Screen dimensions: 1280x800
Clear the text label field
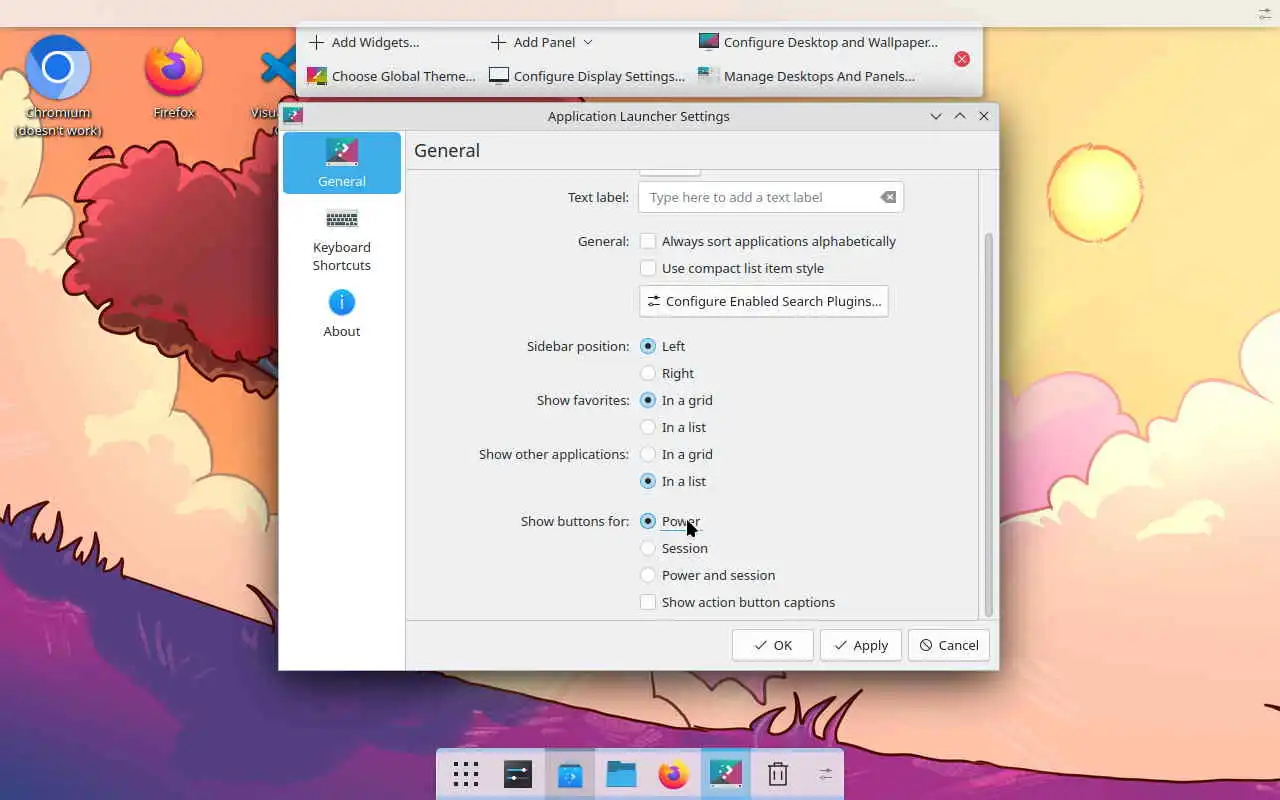(x=888, y=197)
